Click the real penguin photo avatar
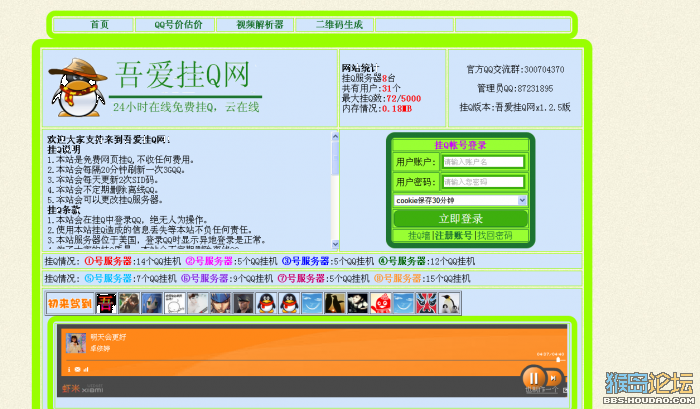Viewport: 700px width, 409px height. 450,304
